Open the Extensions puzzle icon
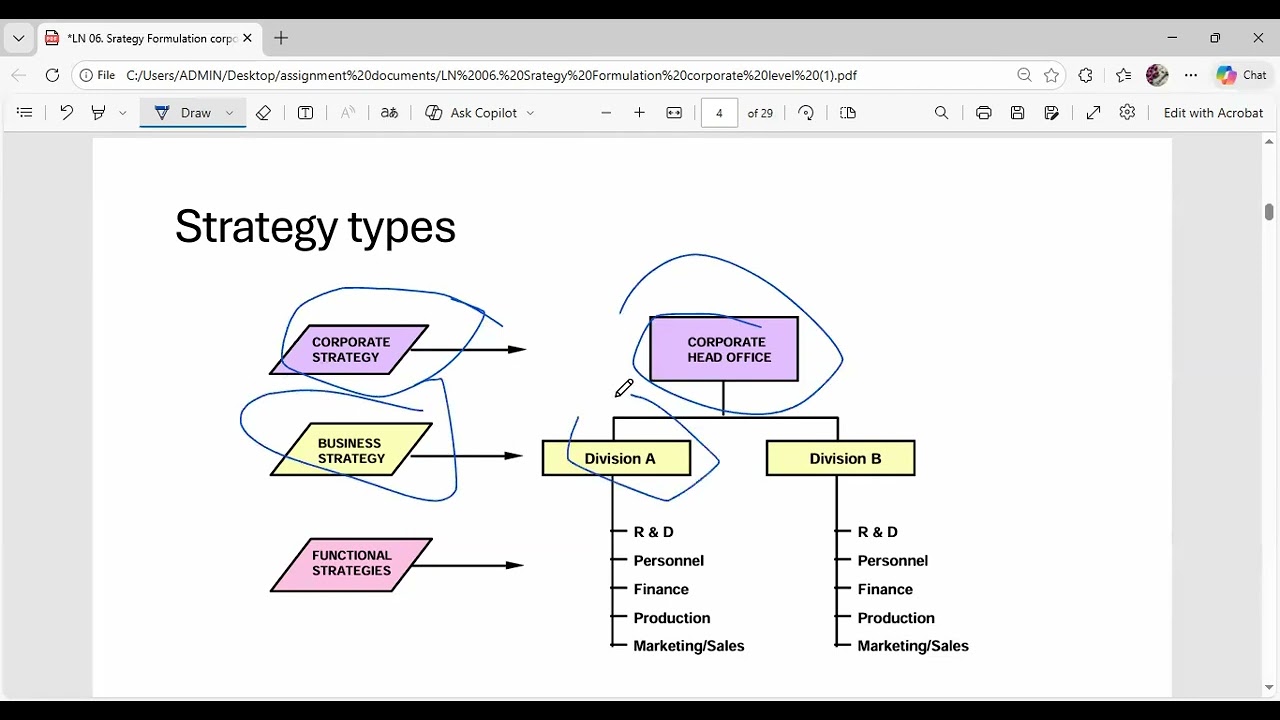 [x=1086, y=75]
